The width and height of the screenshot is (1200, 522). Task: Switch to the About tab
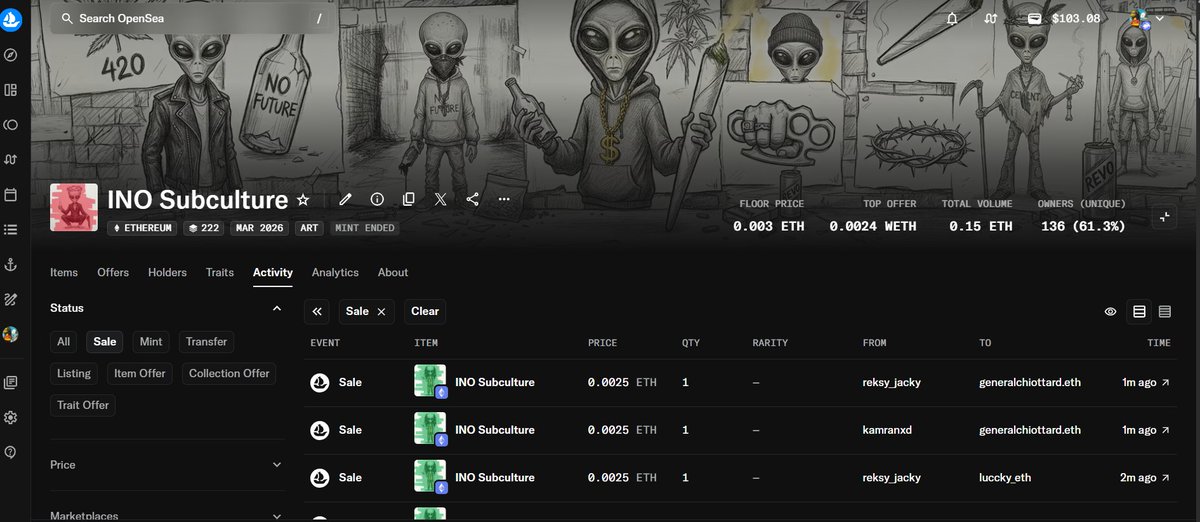[393, 272]
